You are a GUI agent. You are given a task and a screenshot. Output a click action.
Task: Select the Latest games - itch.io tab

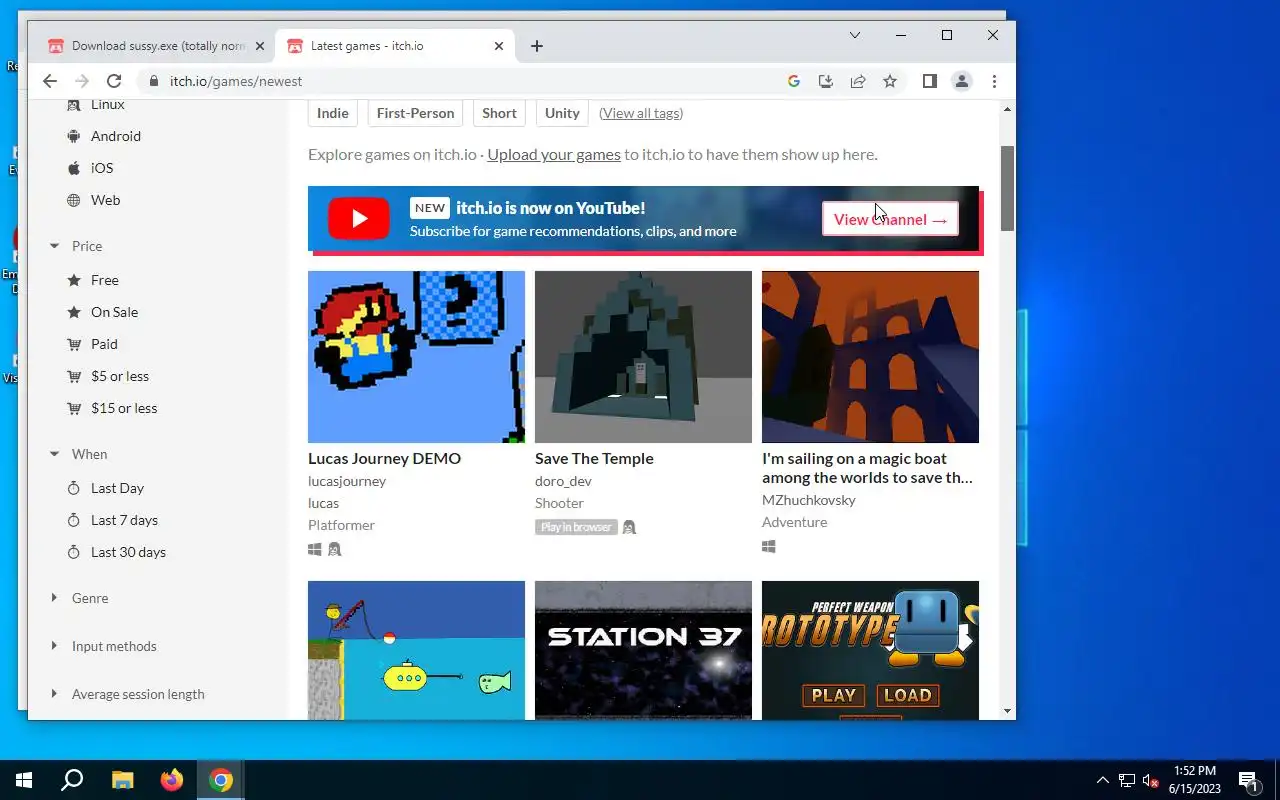click(x=395, y=46)
